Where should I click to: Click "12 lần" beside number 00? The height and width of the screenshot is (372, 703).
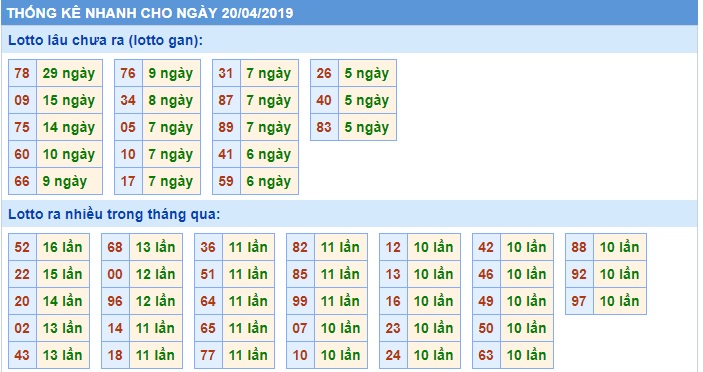(x=156, y=274)
